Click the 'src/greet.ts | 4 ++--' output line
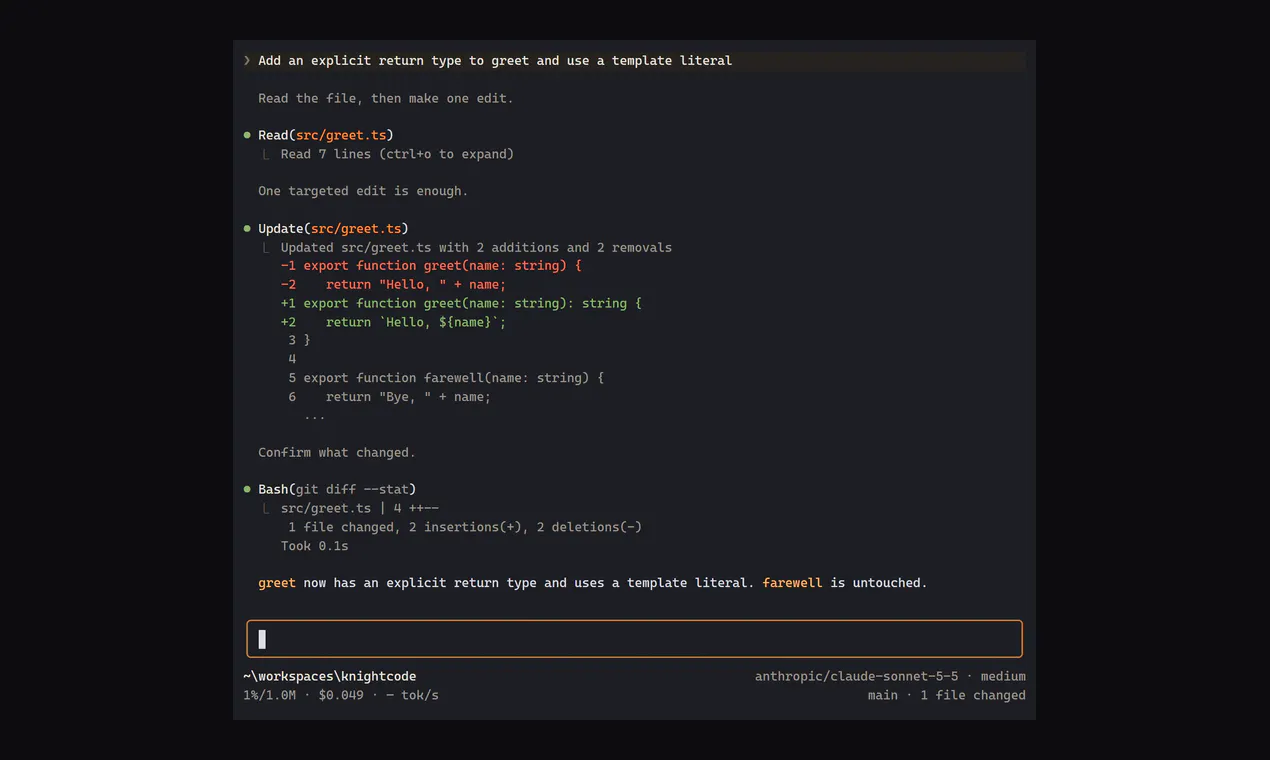The width and height of the screenshot is (1270, 760). pyautogui.click(x=360, y=509)
